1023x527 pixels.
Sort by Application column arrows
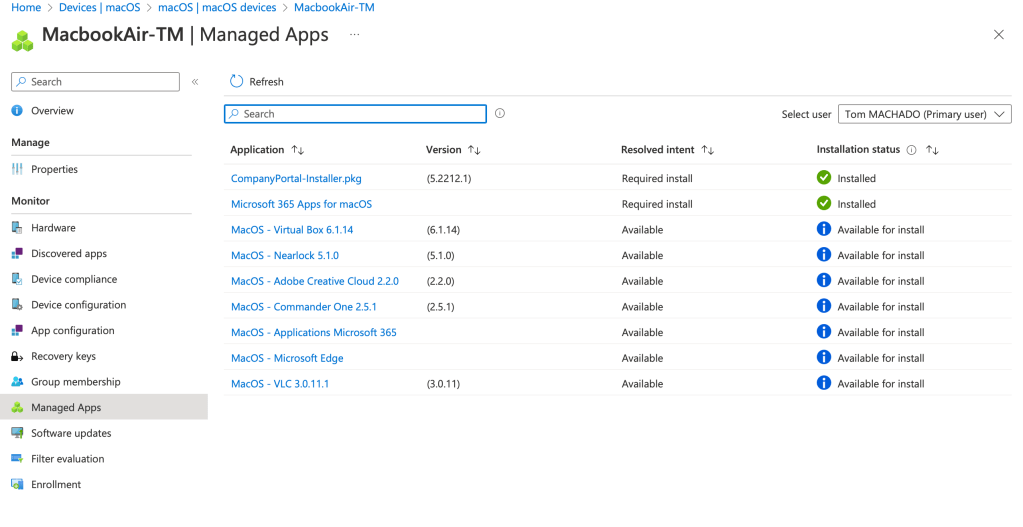tap(298, 150)
